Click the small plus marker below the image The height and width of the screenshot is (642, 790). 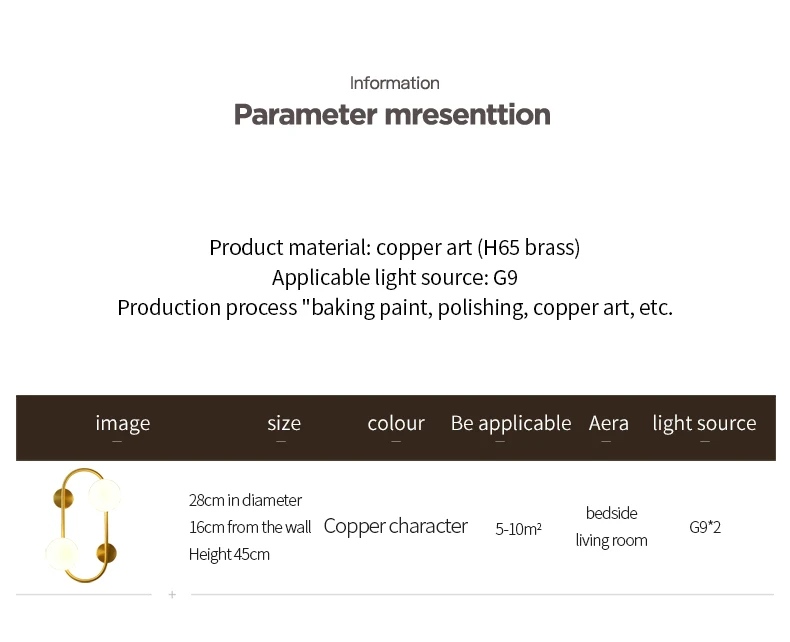coord(172,595)
